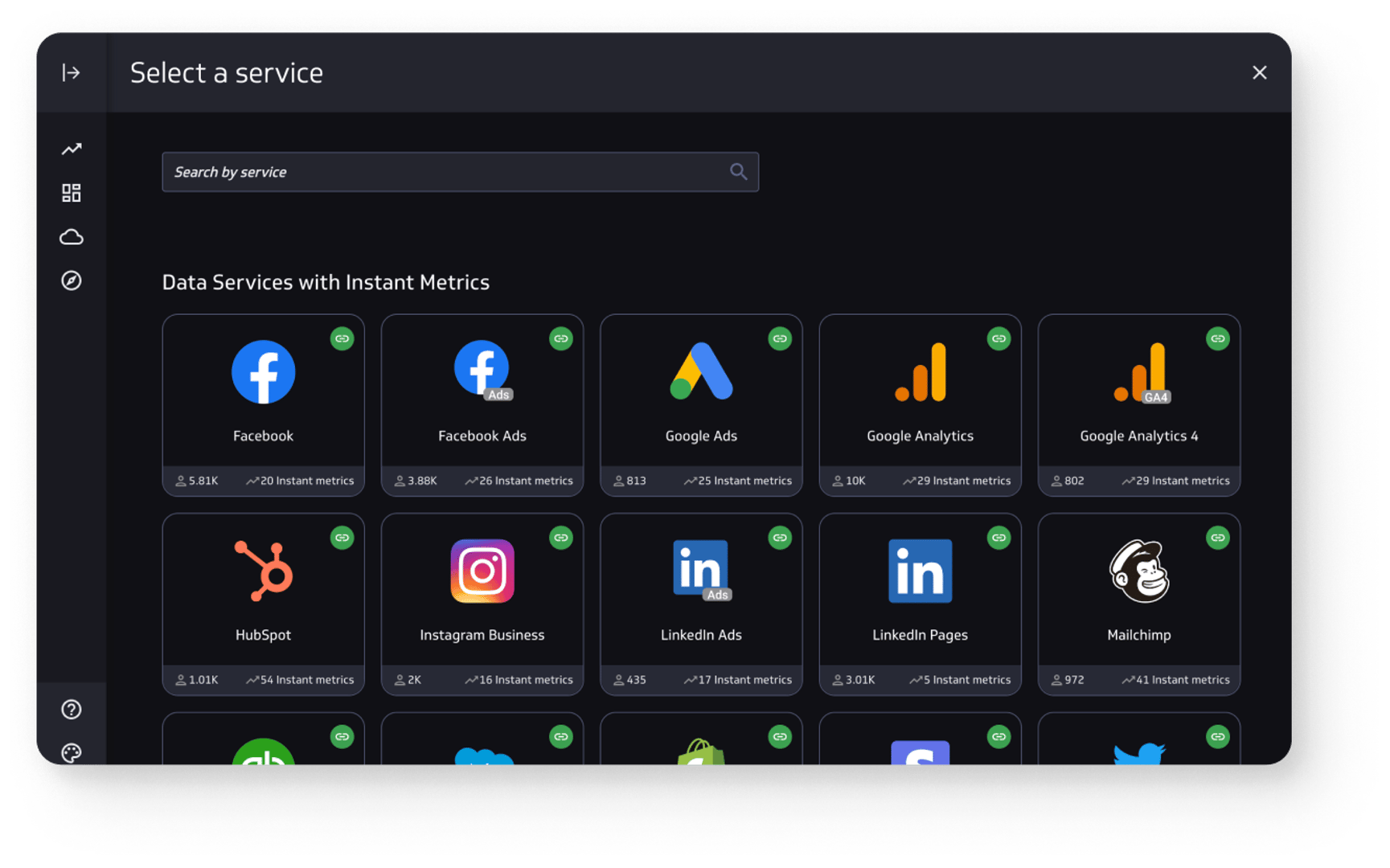Click the Google Analytics 4 name label
The height and width of the screenshot is (868, 1390).
click(1139, 436)
